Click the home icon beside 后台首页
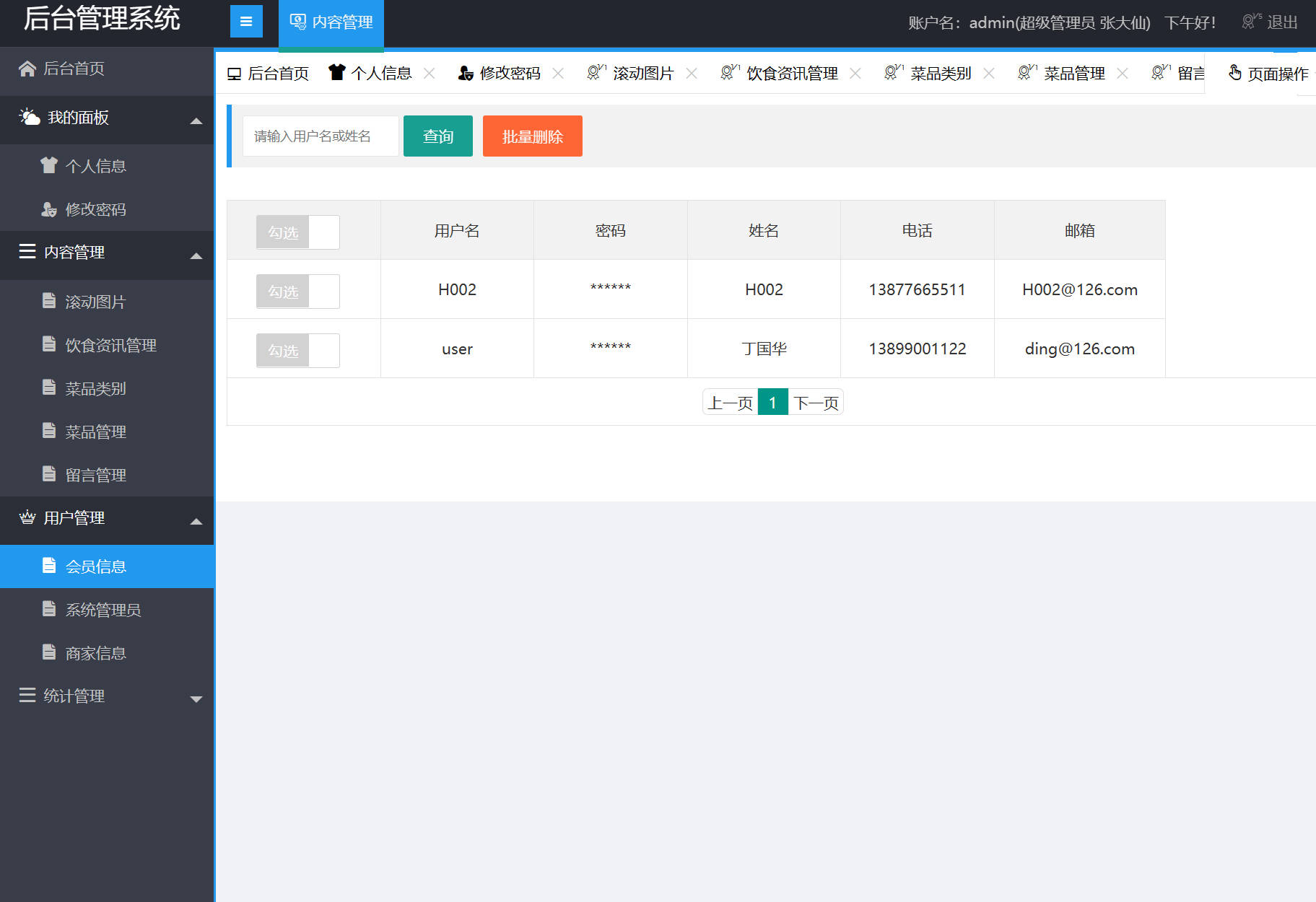 [x=27, y=68]
